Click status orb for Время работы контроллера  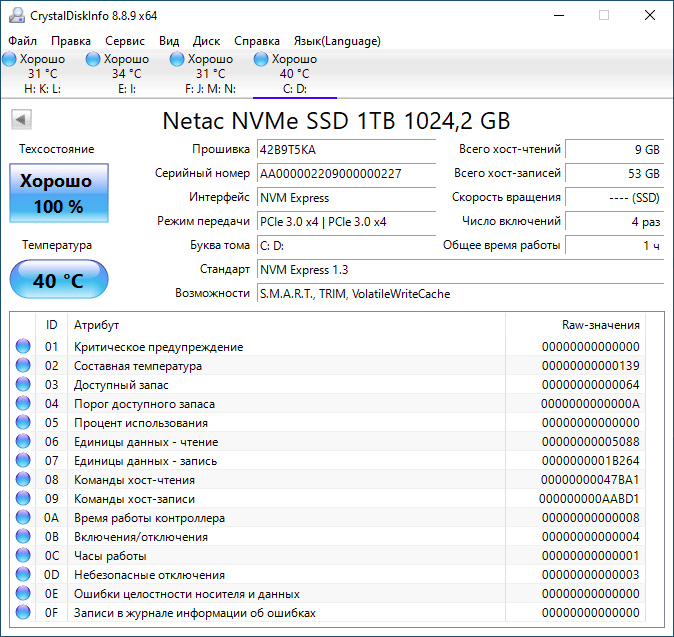23,518
